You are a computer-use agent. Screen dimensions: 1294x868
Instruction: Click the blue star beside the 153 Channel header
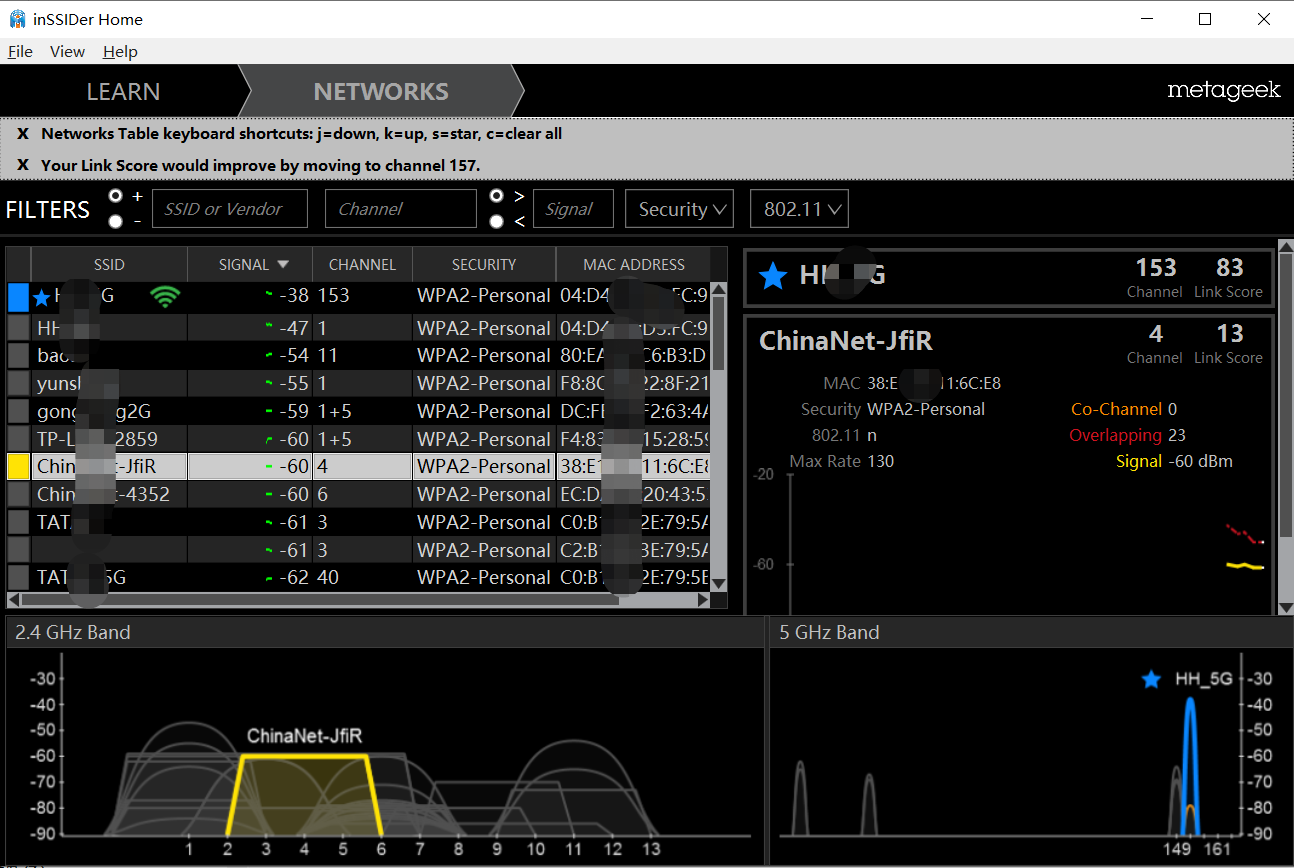point(772,275)
